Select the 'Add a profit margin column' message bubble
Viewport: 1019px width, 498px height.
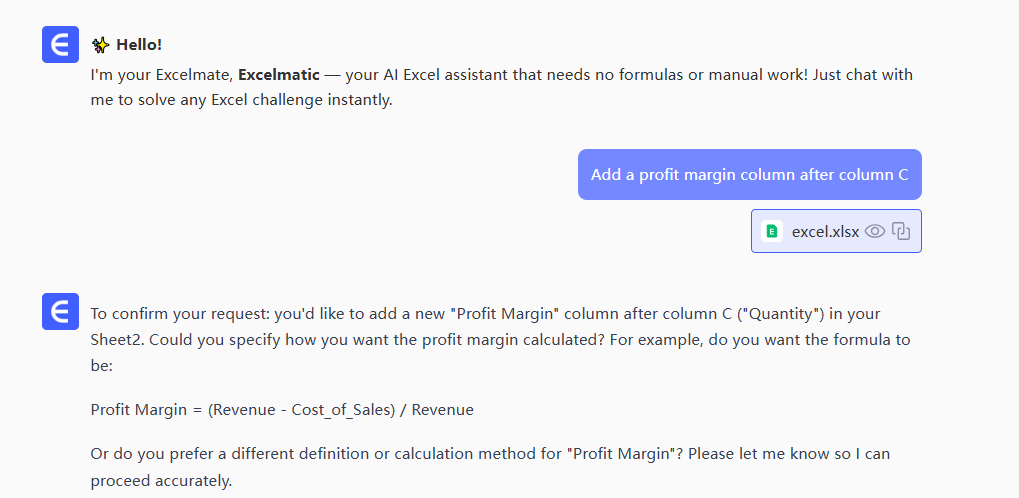point(749,175)
